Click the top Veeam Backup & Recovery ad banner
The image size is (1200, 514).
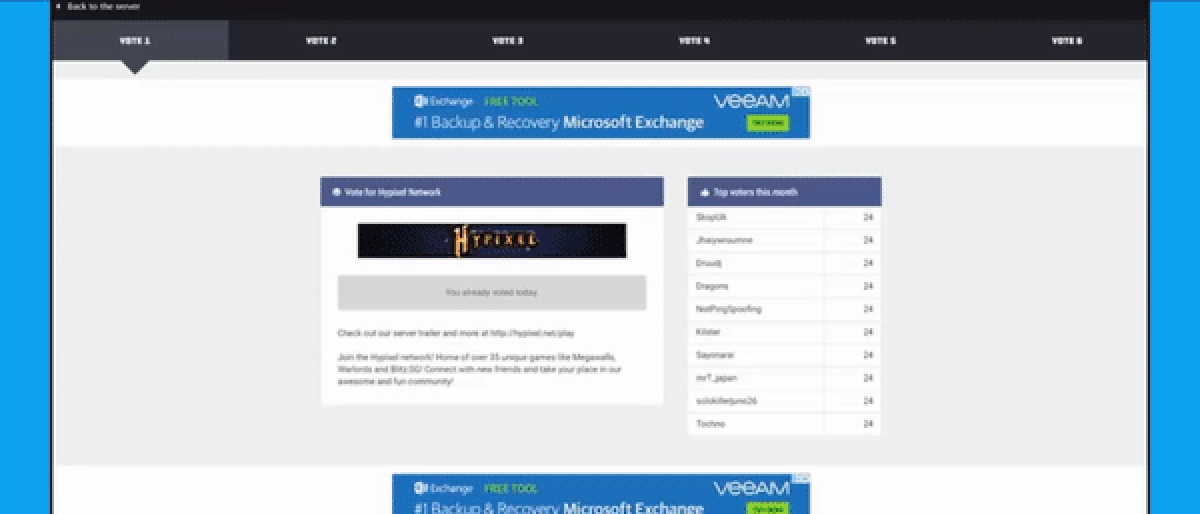pos(601,113)
